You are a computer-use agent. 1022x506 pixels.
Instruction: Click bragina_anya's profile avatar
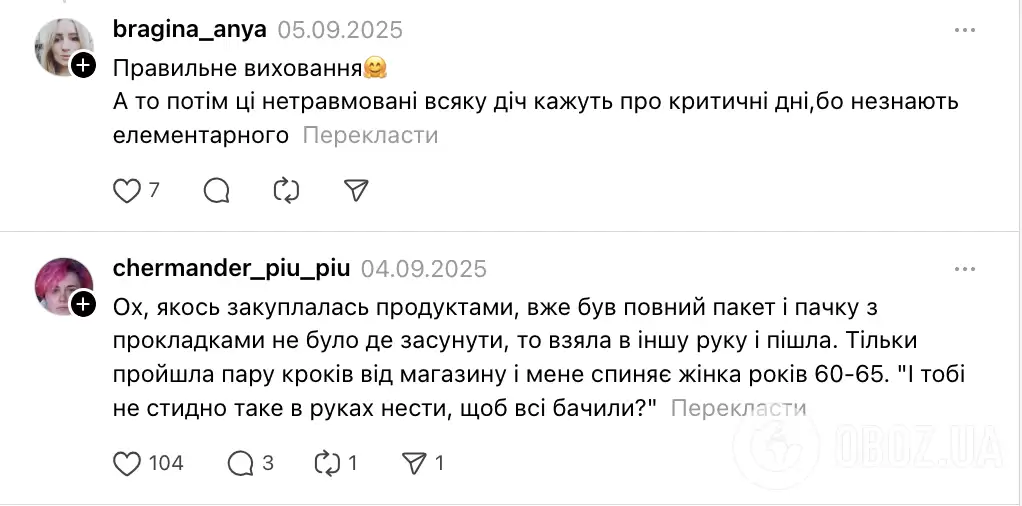pyautogui.click(x=62, y=48)
